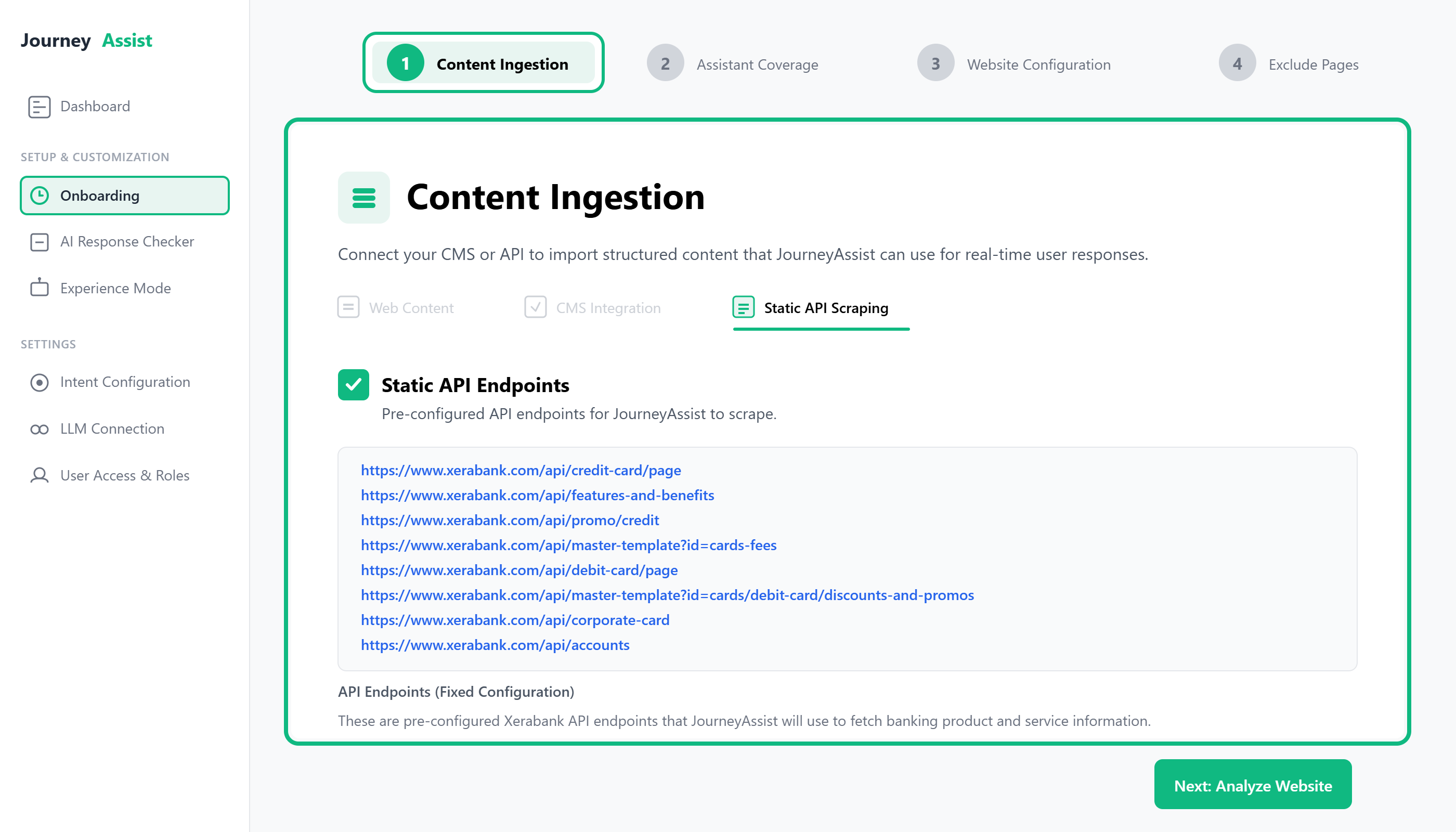The image size is (1456, 832).
Task: Open the corporate-card API endpoint link
Action: pos(515,620)
